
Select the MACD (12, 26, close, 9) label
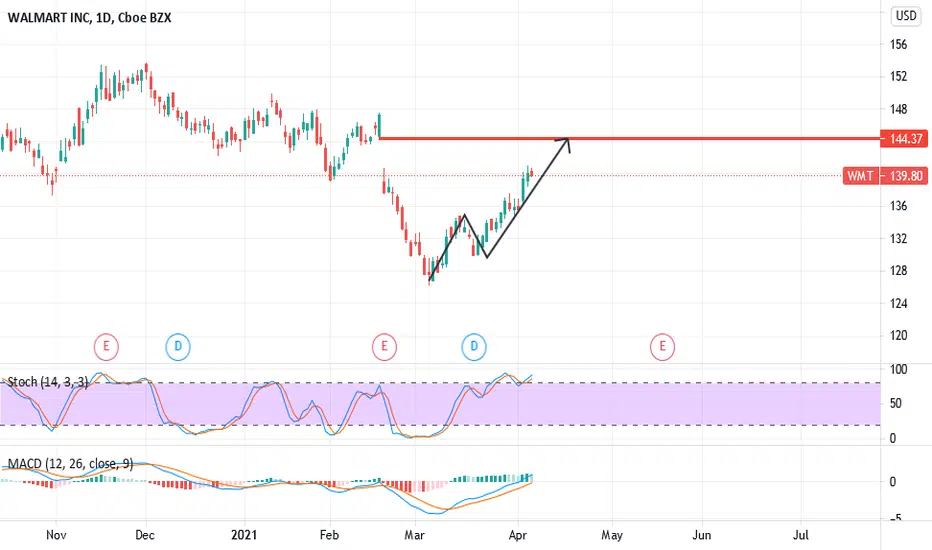click(x=70, y=464)
